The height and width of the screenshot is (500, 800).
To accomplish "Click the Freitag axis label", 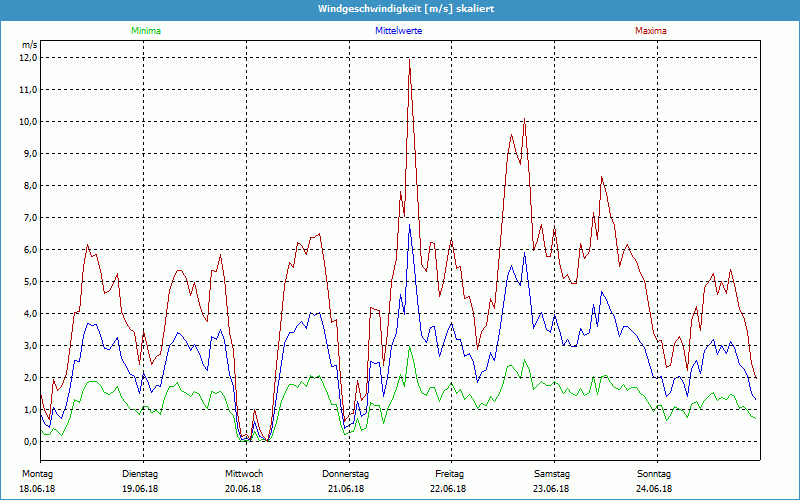I will 449,474.
